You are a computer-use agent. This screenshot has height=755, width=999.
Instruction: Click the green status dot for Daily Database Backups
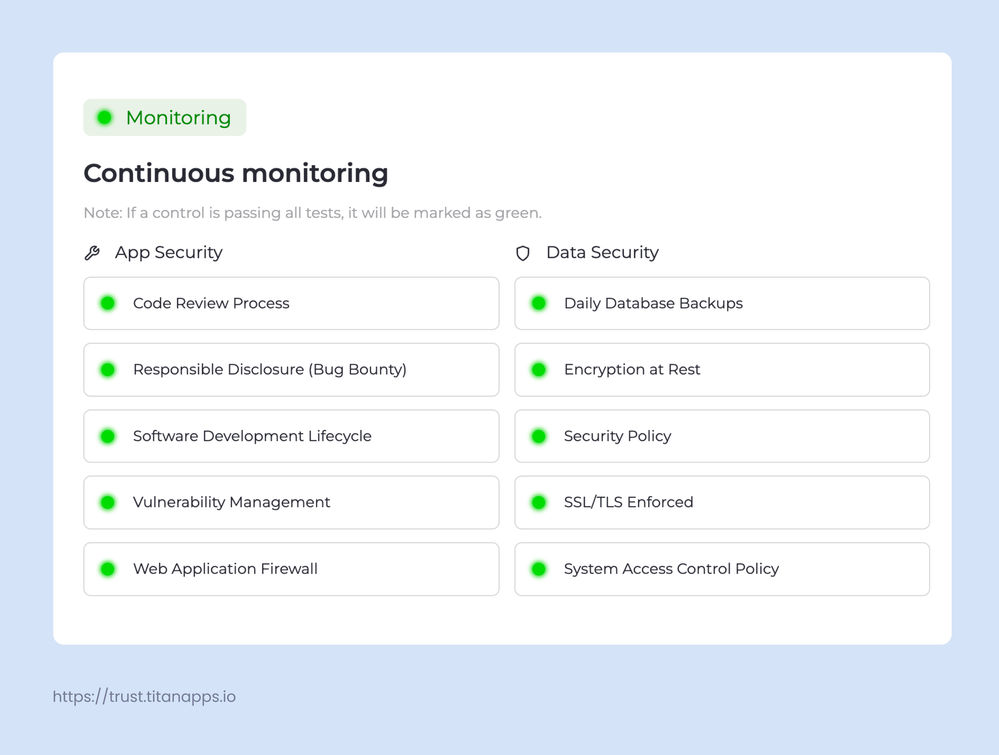pos(538,303)
